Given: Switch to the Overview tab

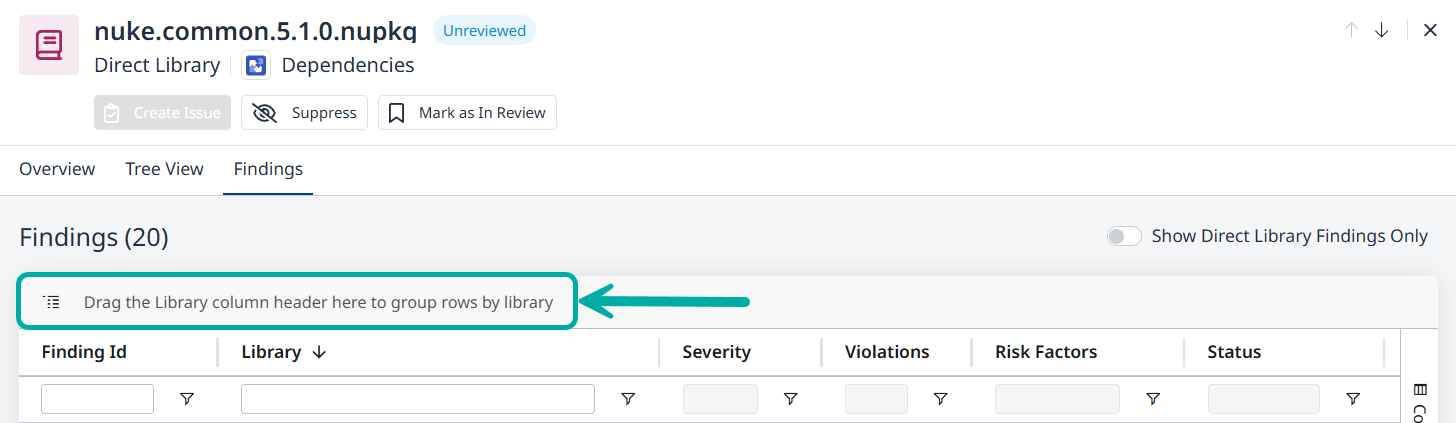Looking at the screenshot, I should pos(57,169).
